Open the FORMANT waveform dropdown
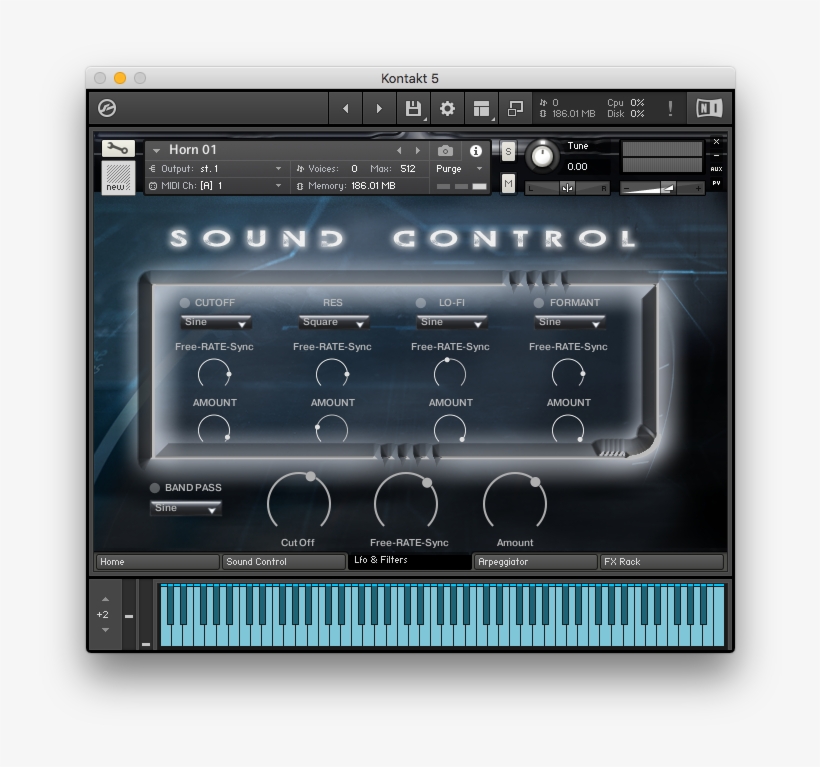The width and height of the screenshot is (820, 767). click(x=570, y=322)
